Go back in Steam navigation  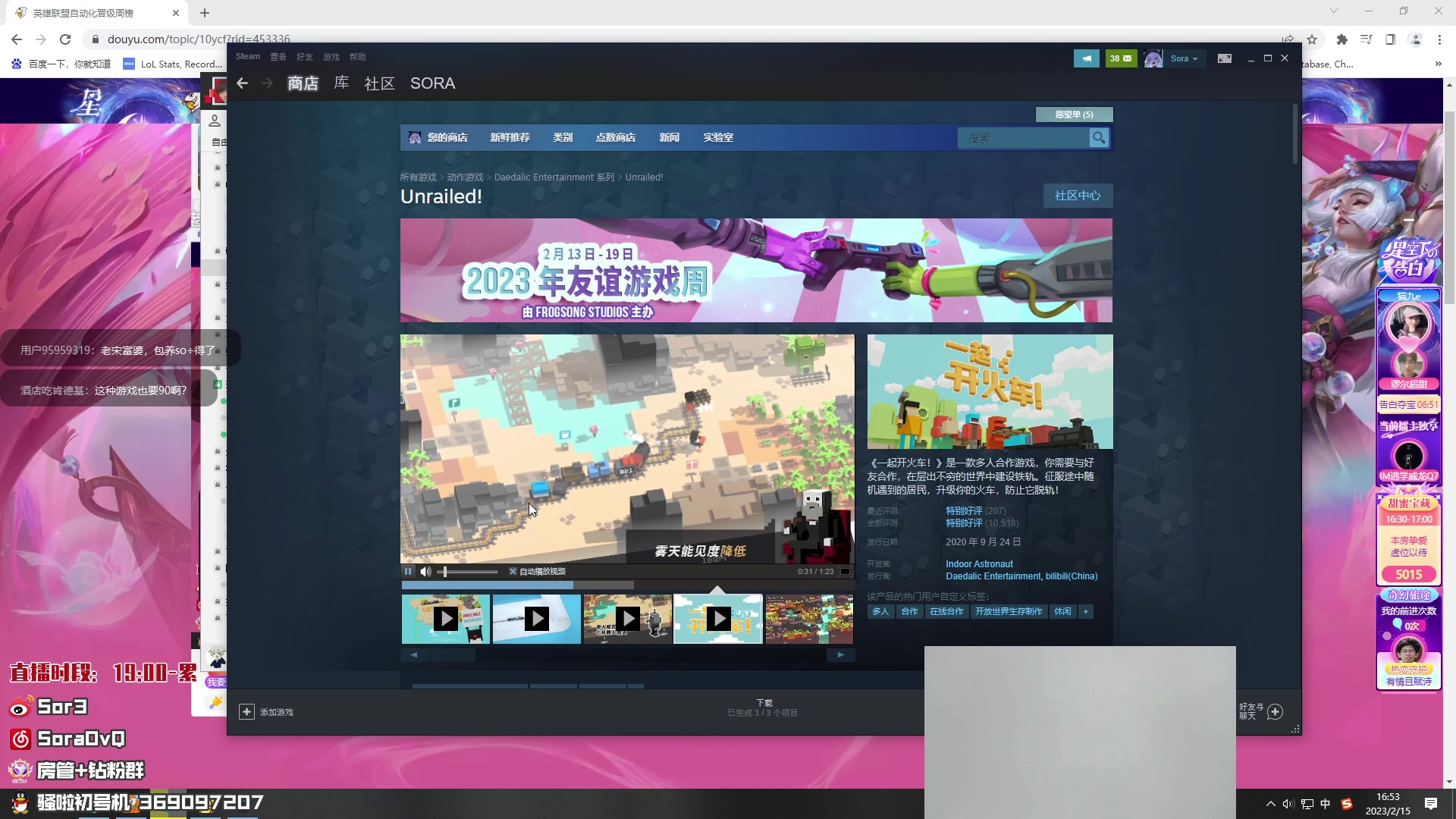pyautogui.click(x=242, y=83)
